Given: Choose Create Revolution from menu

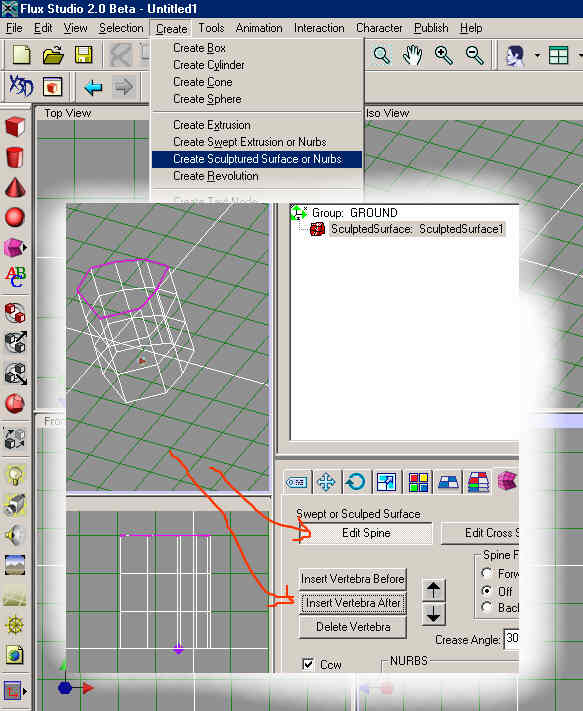Looking at the screenshot, I should (257, 176).
